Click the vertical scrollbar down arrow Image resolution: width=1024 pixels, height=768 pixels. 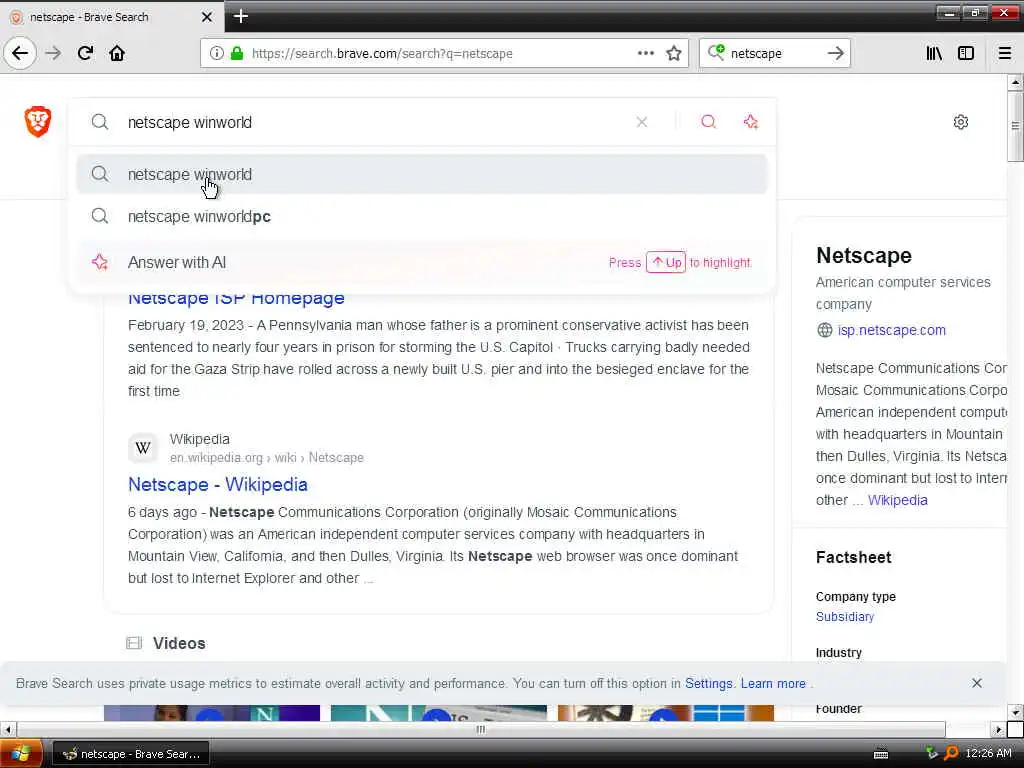(1015, 711)
